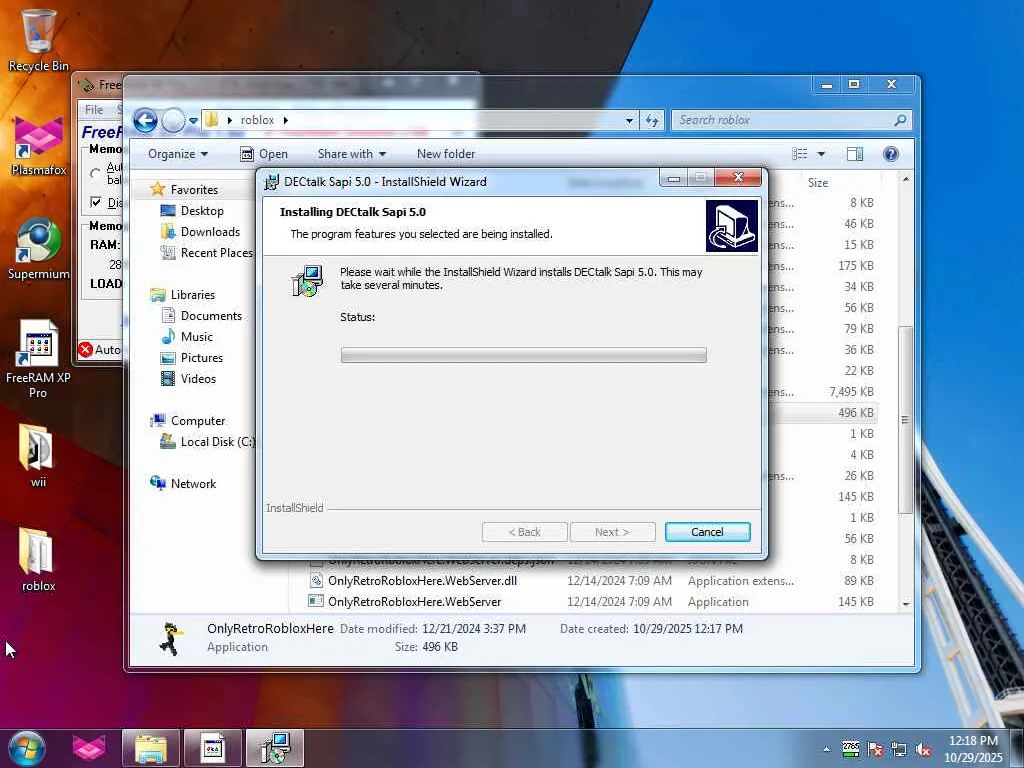The height and width of the screenshot is (768, 1024).
Task: Select Computer in navigation pane
Action: point(198,421)
